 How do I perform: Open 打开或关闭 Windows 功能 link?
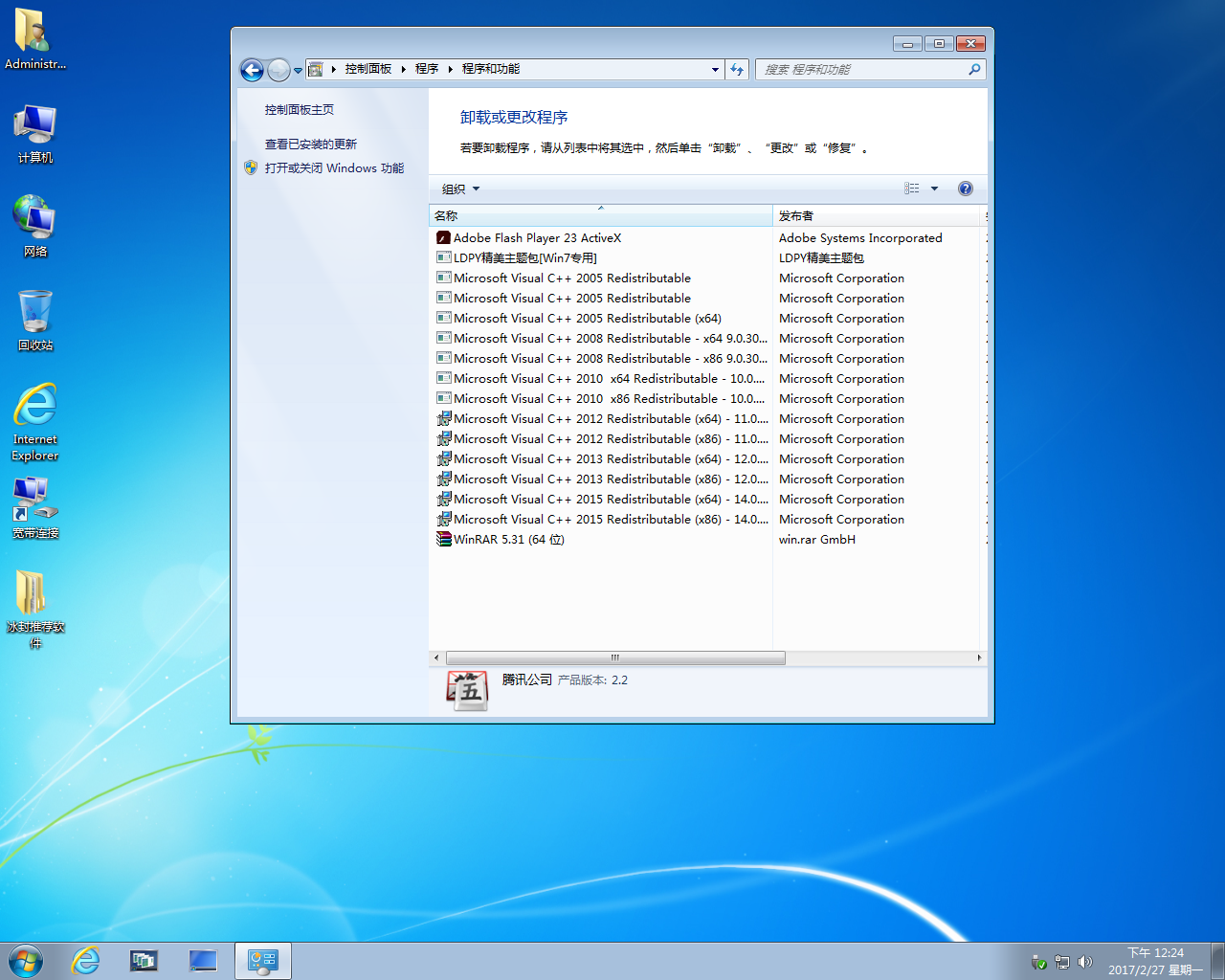(x=334, y=167)
